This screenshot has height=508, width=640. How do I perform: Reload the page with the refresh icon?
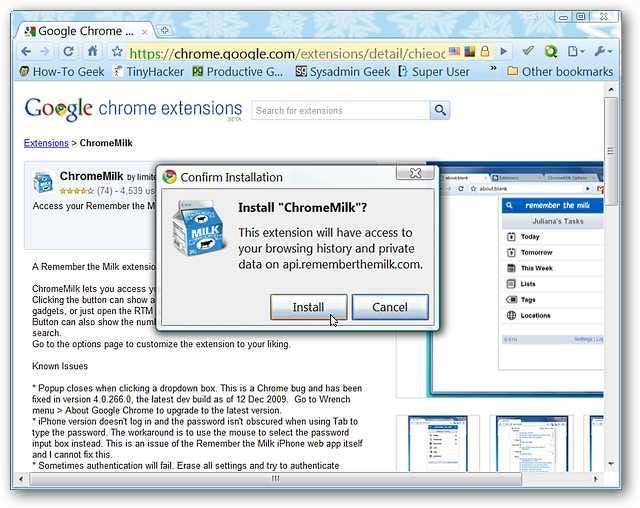click(69, 51)
